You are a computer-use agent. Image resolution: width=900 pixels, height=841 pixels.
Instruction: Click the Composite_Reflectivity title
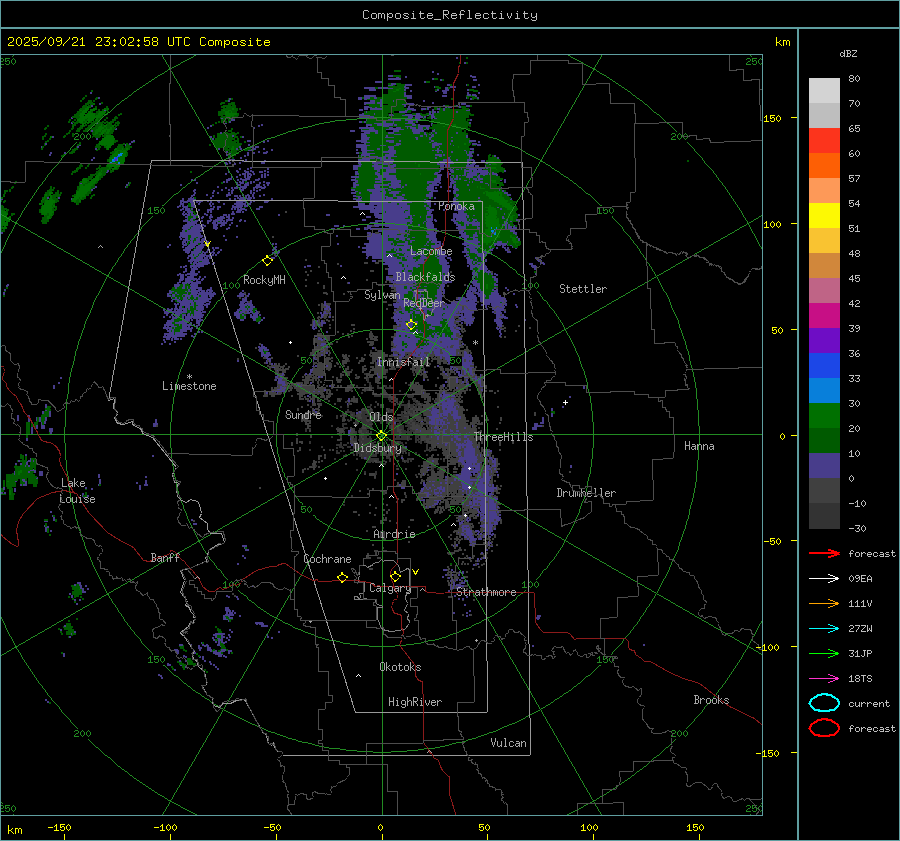click(x=449, y=15)
